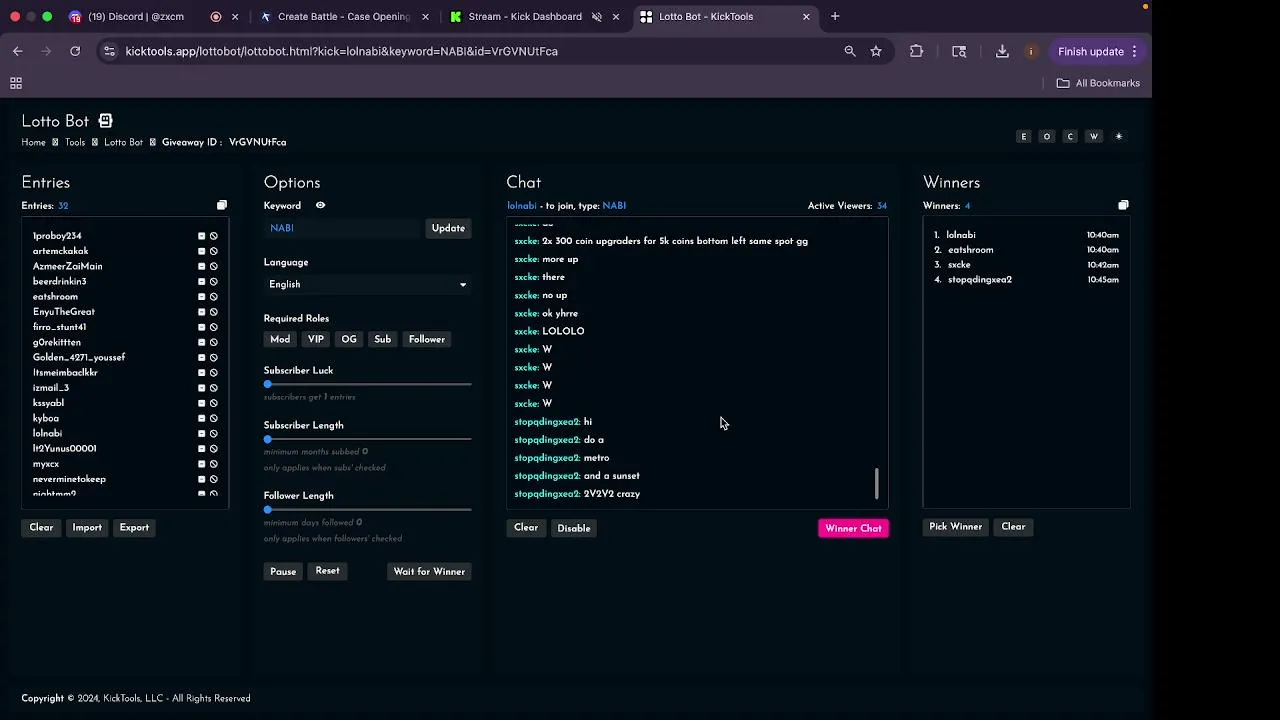1280x720 pixels.
Task: Click the chat panel scrollbar
Action: pos(877,484)
